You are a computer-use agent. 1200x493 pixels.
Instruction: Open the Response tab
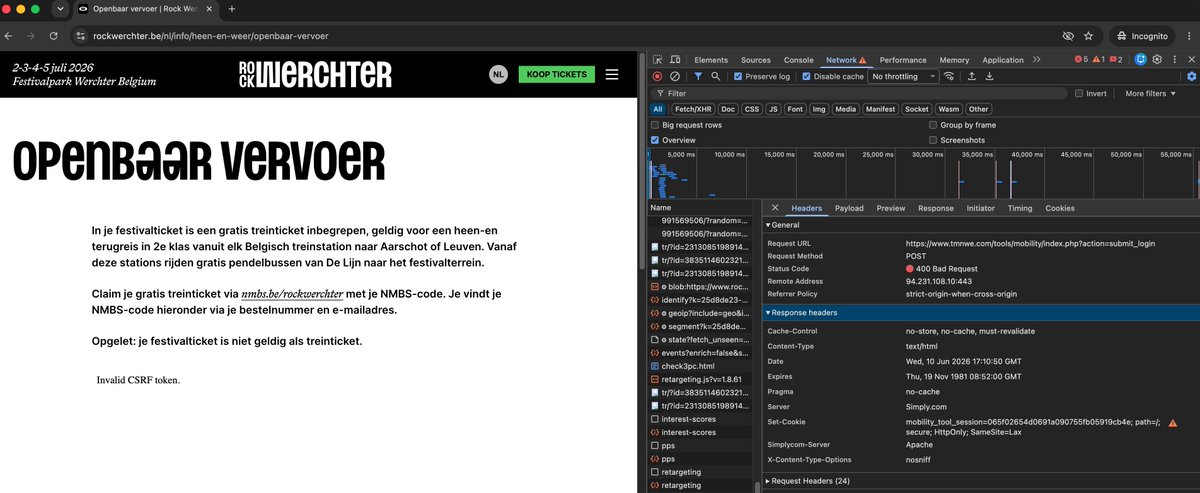point(936,208)
